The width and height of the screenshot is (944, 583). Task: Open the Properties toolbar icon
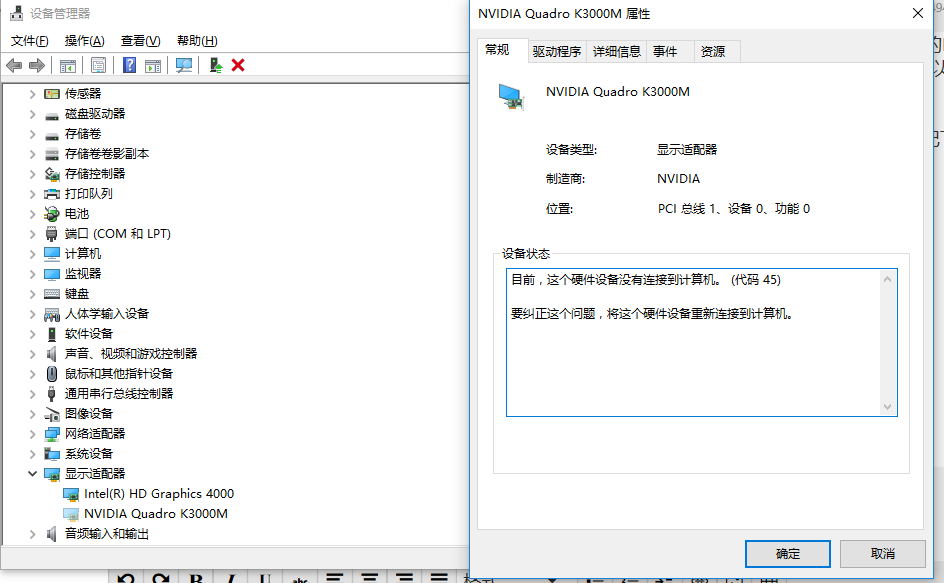(98, 65)
